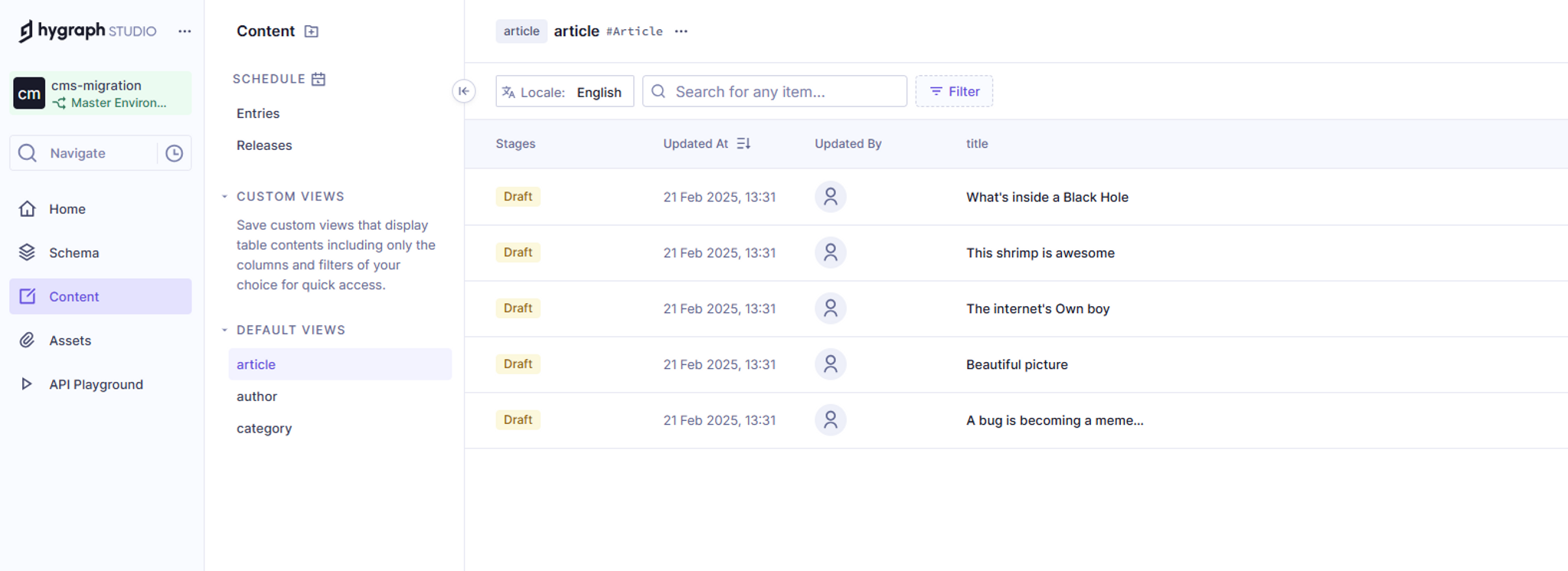
Task: Click the add content view icon
Action: coord(312,31)
